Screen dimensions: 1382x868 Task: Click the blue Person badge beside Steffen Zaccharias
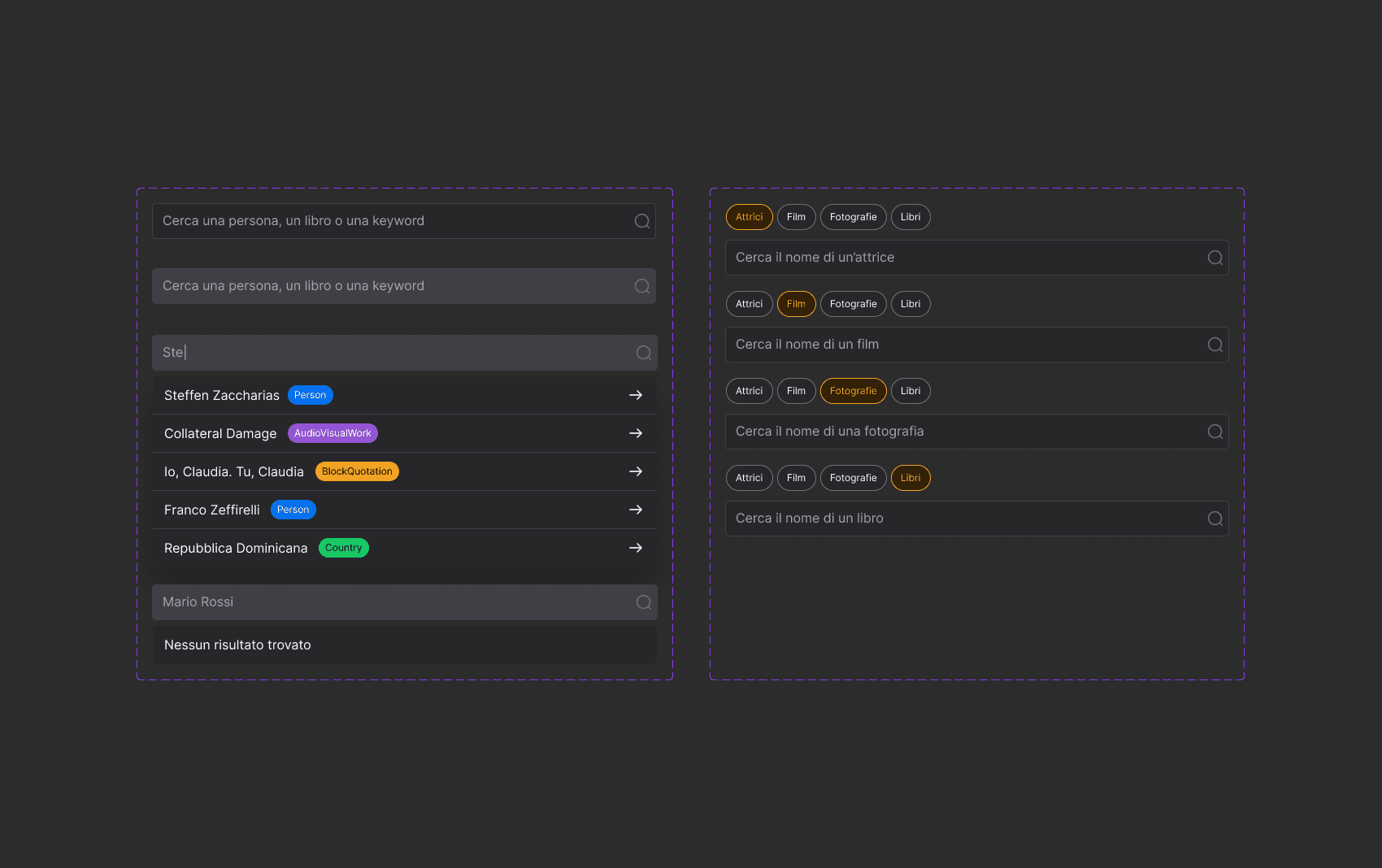[311, 395]
